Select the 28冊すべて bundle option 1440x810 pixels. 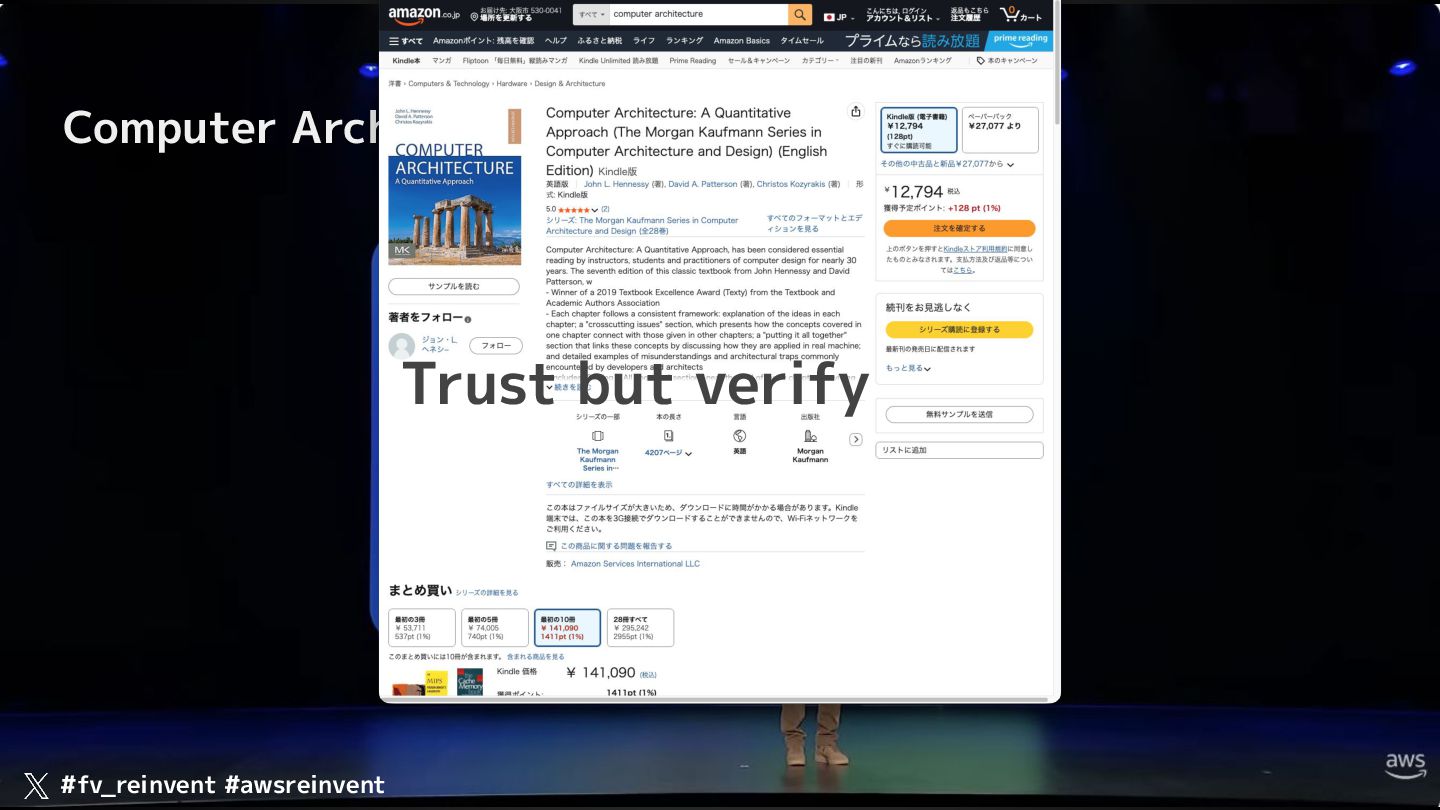(x=640, y=628)
